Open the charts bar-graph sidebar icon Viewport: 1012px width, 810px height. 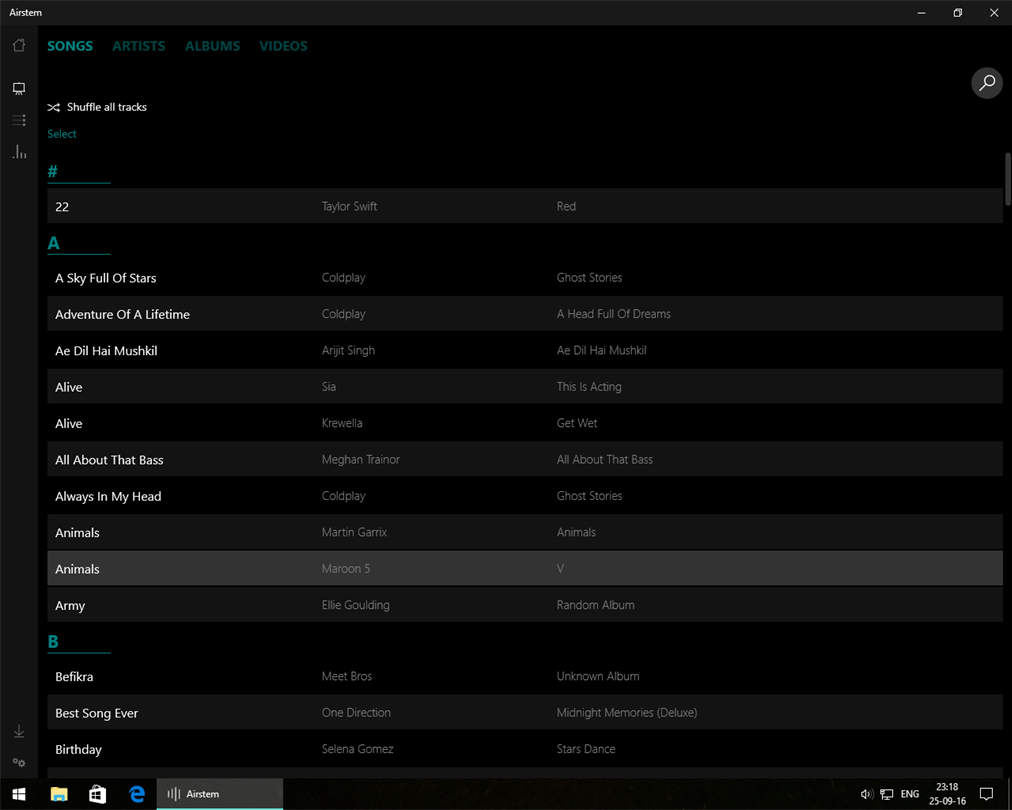coord(19,152)
